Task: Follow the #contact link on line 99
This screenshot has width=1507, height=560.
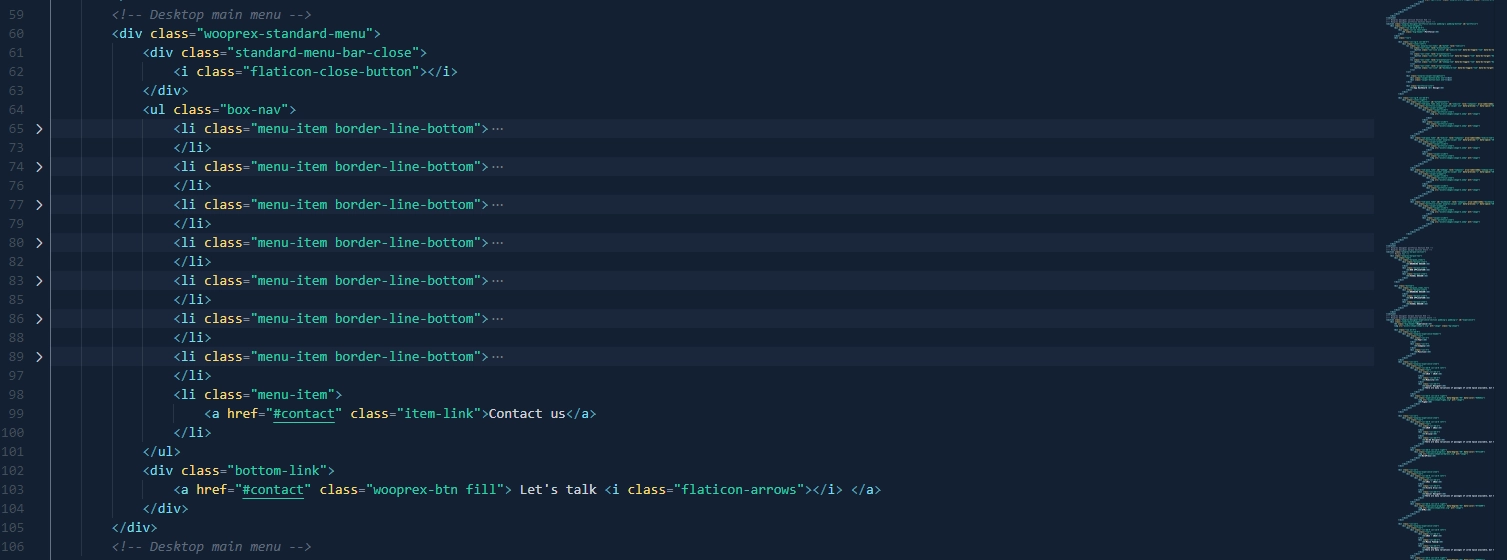Action: [303, 414]
